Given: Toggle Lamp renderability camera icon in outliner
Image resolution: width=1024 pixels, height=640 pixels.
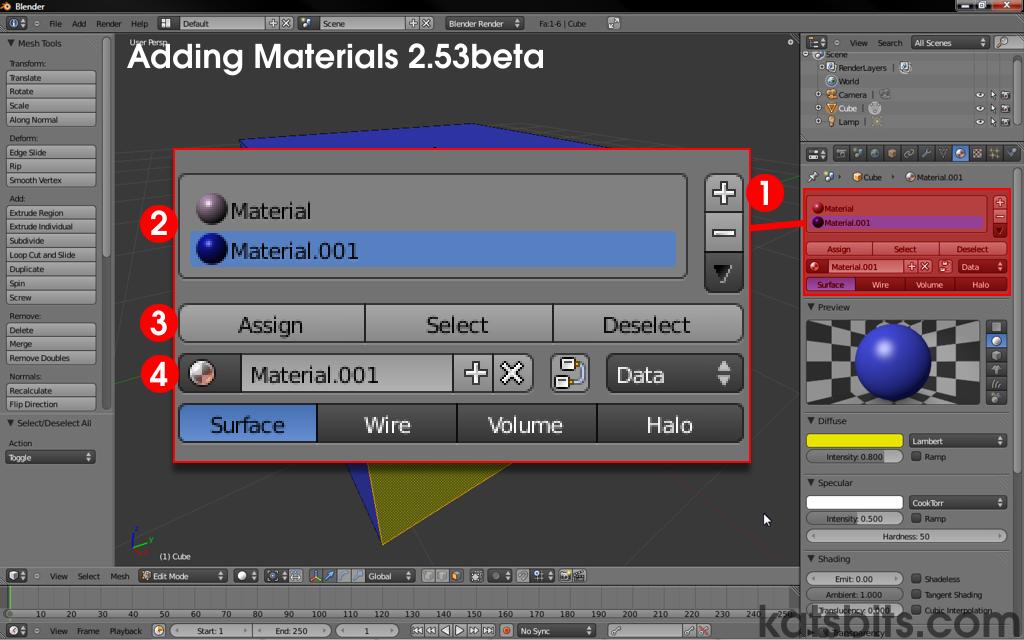Looking at the screenshot, I should [x=1006, y=122].
